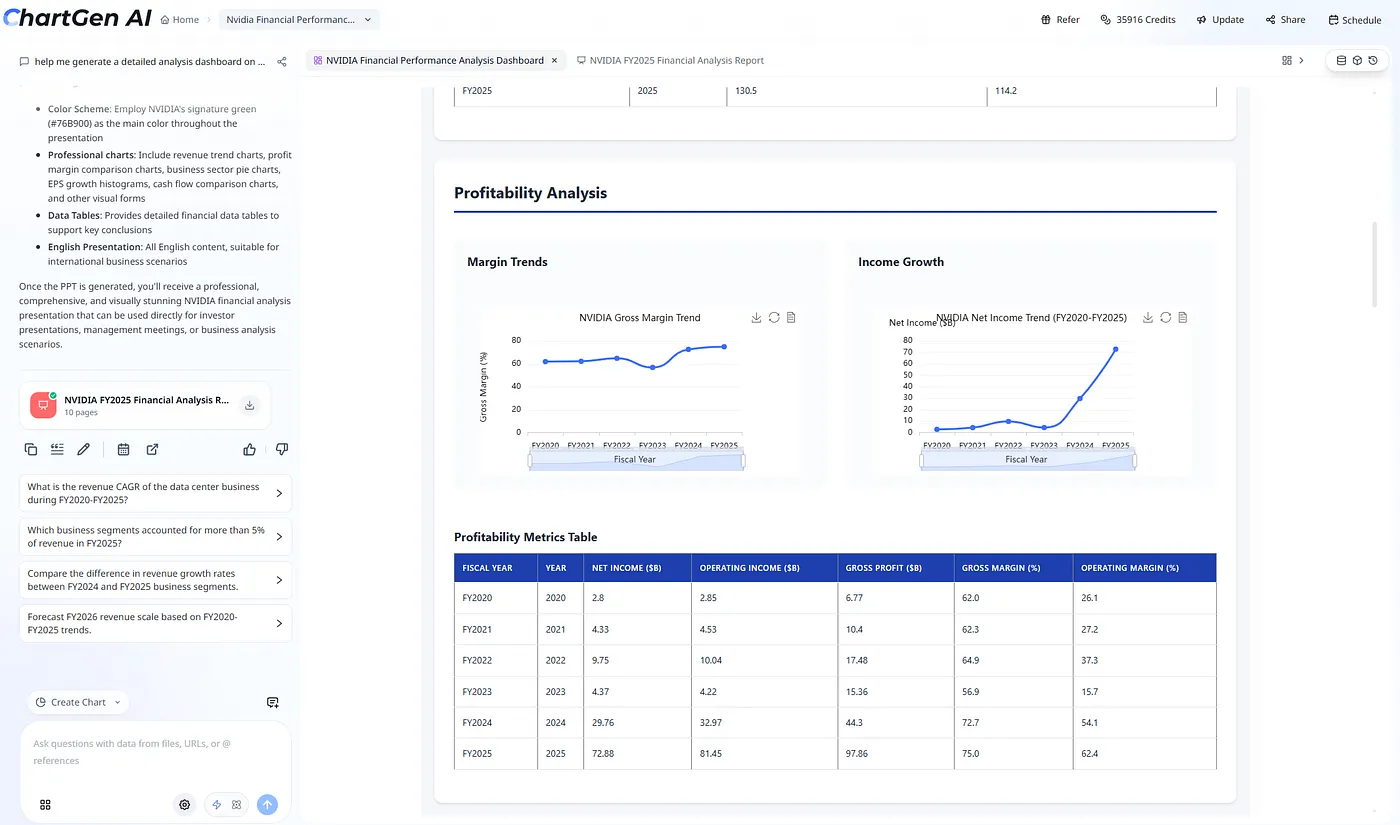This screenshot has width=1400, height=825.
Task: Click the Share button in header
Action: tap(1285, 19)
